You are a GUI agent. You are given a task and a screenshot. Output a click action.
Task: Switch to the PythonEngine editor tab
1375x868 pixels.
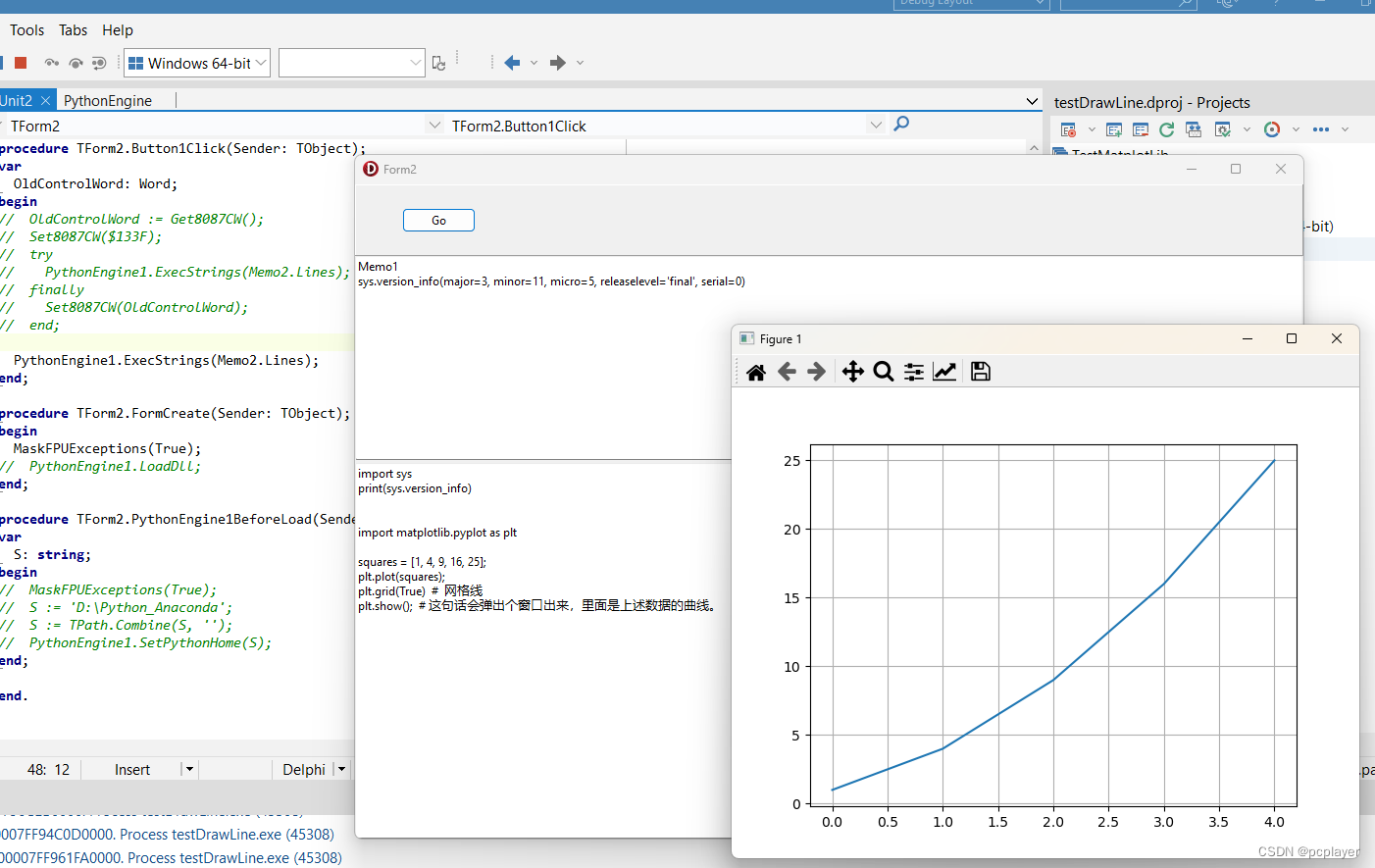(x=108, y=100)
